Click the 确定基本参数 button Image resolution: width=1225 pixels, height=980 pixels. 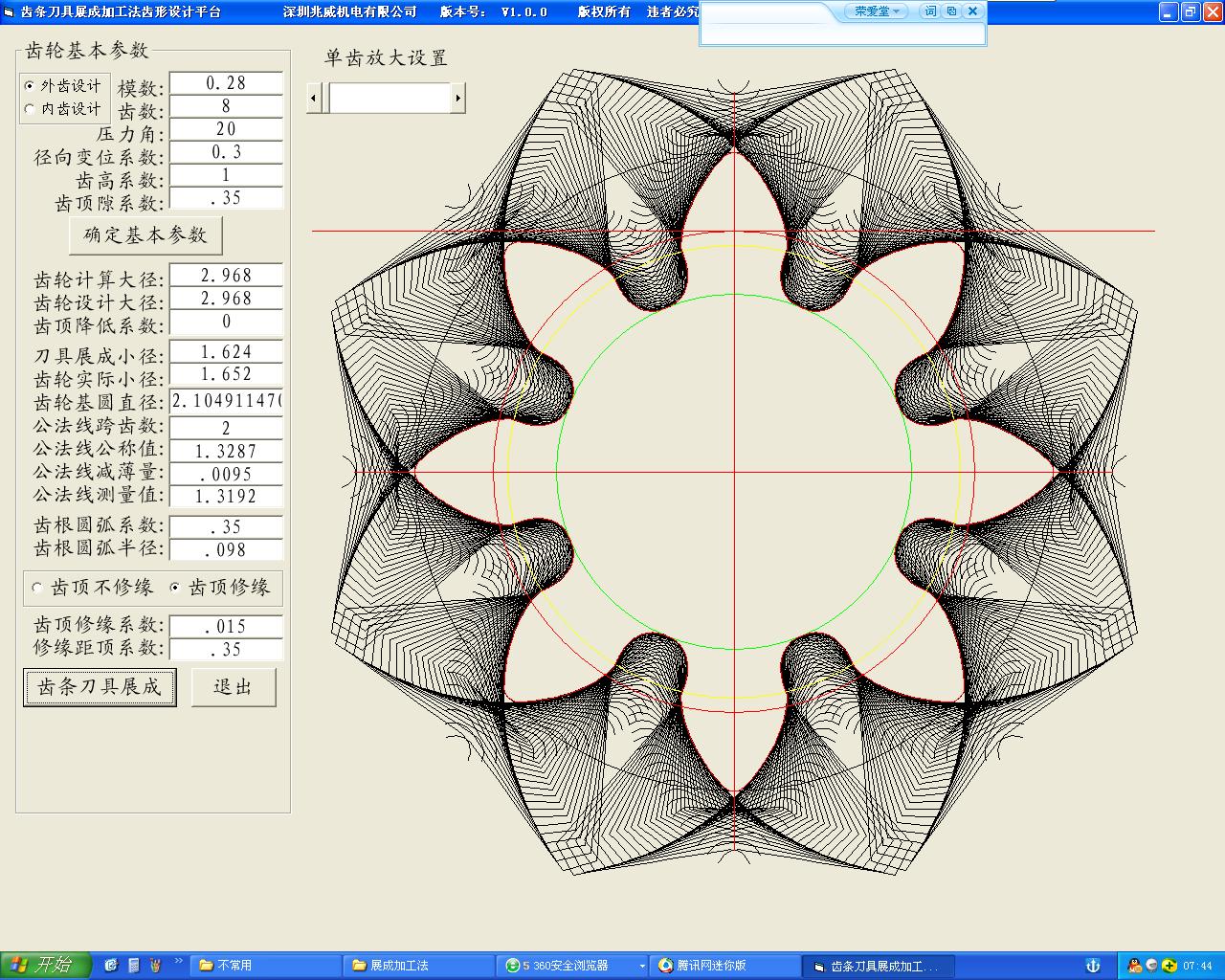coord(145,234)
